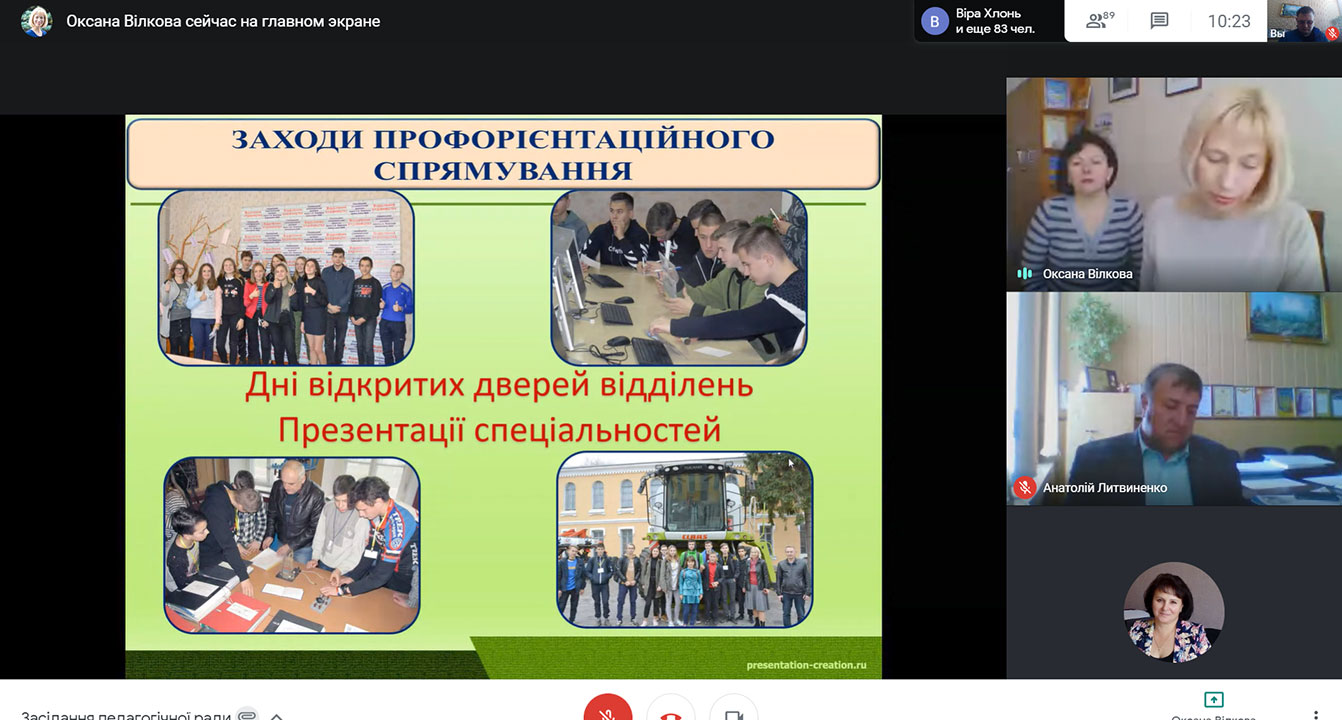Click the slide text 'Презентації спеціальностей'
Image resolution: width=1342 pixels, height=720 pixels.
(500, 430)
